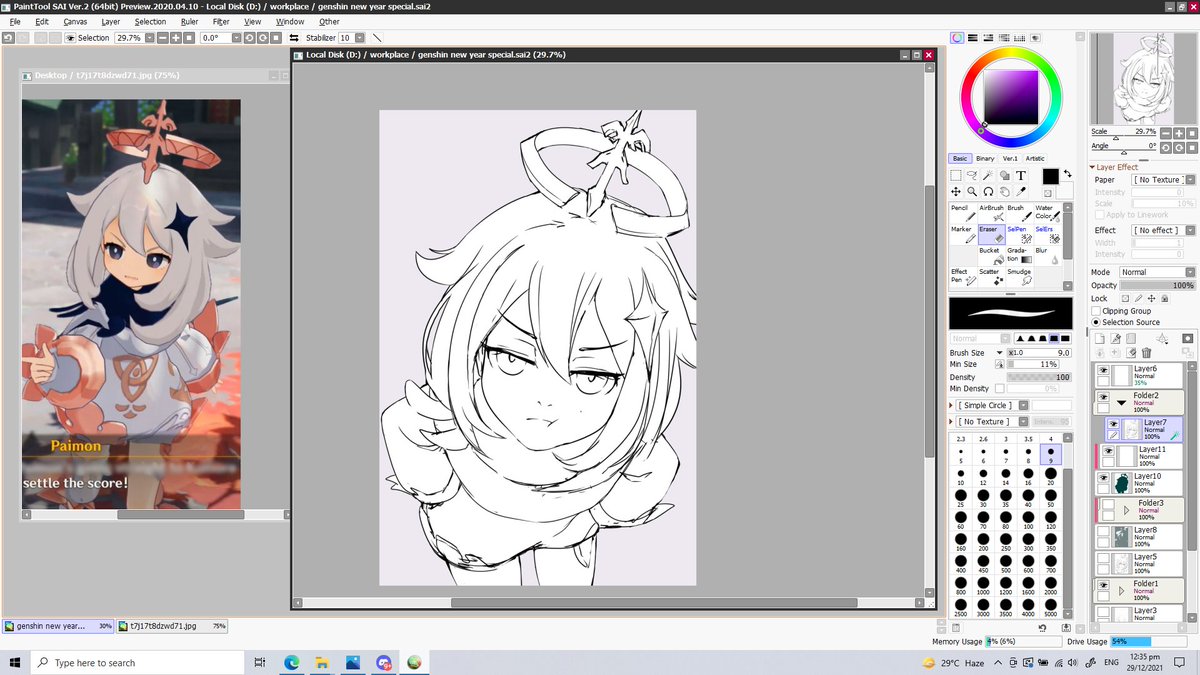1200x675 pixels.
Task: Hide Layer6 using its eye icon
Action: click(1104, 371)
